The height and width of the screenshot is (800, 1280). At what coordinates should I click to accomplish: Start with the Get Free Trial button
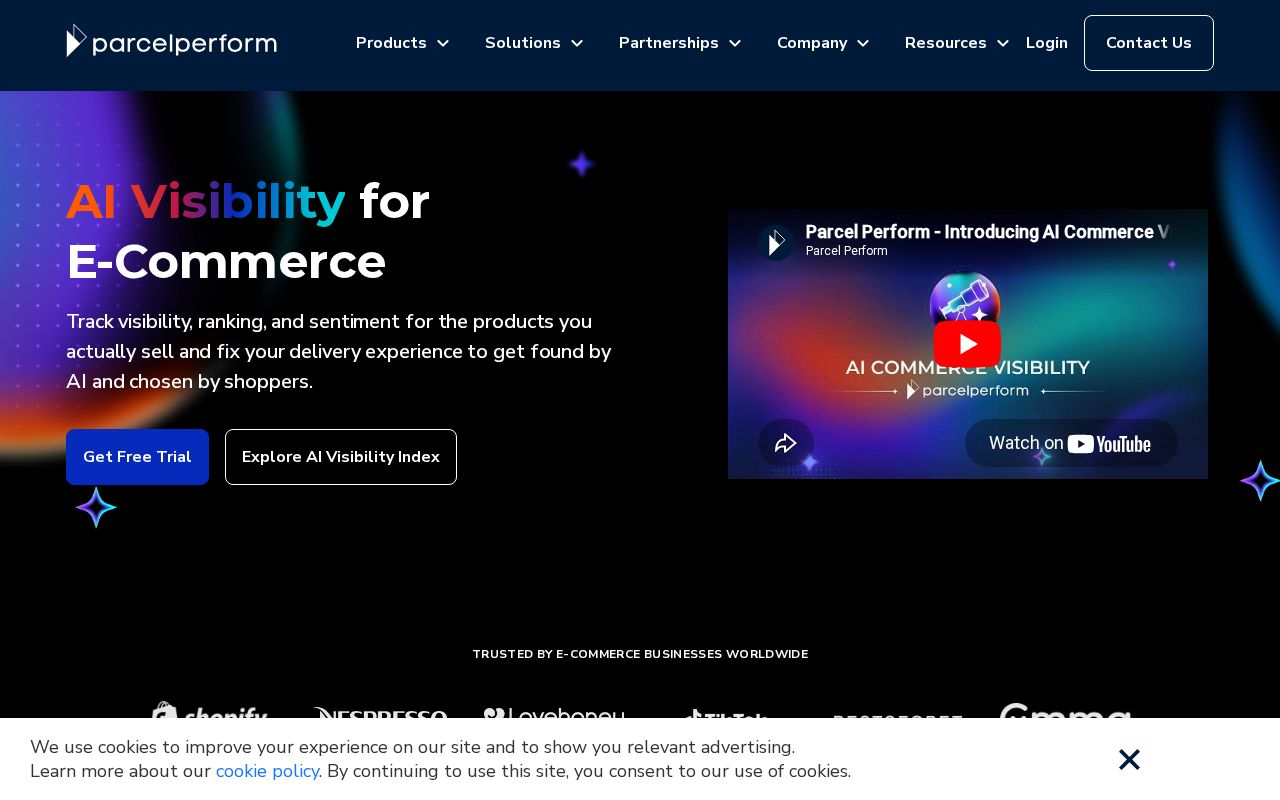[x=137, y=457]
